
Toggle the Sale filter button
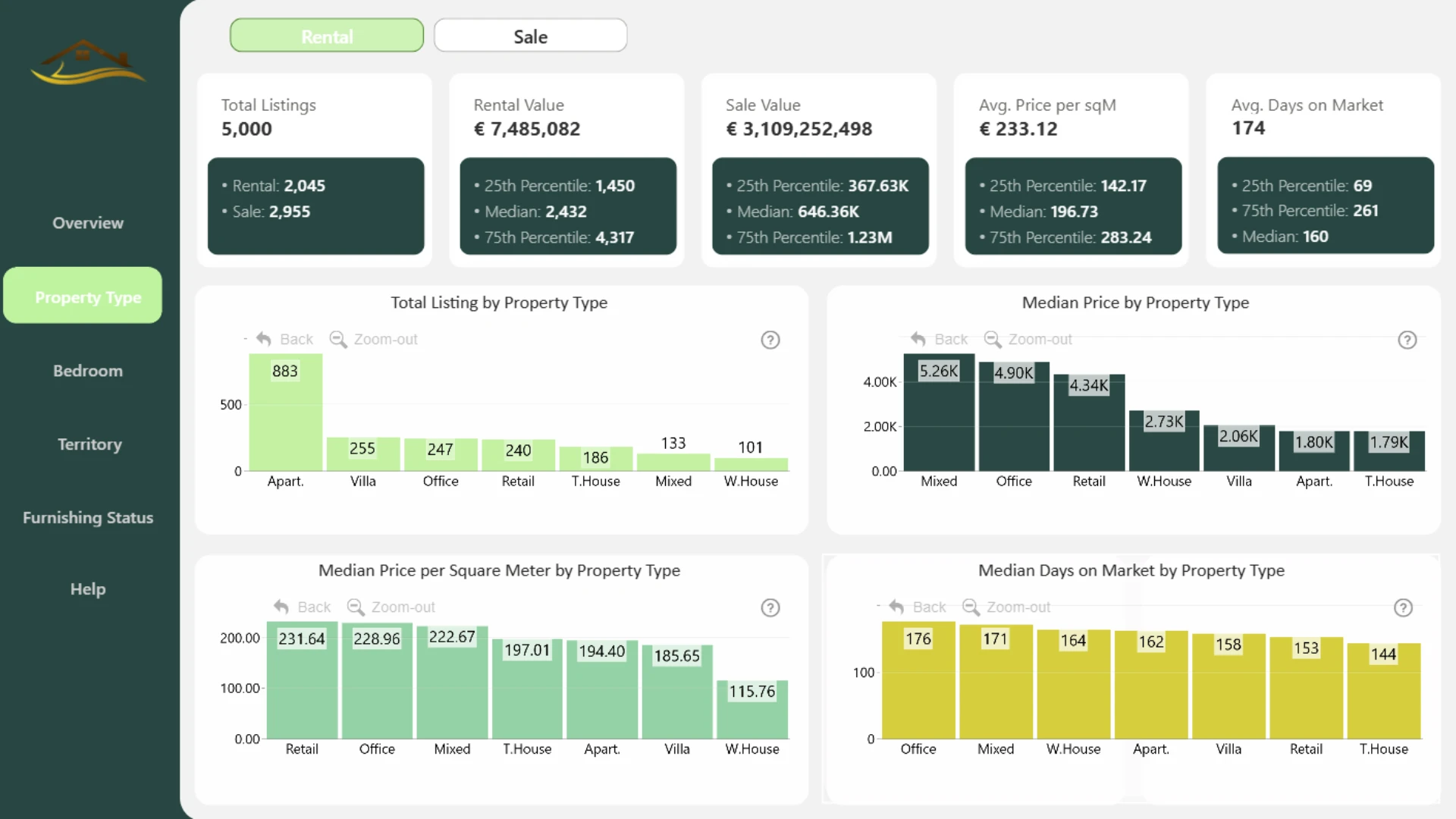[x=531, y=36]
